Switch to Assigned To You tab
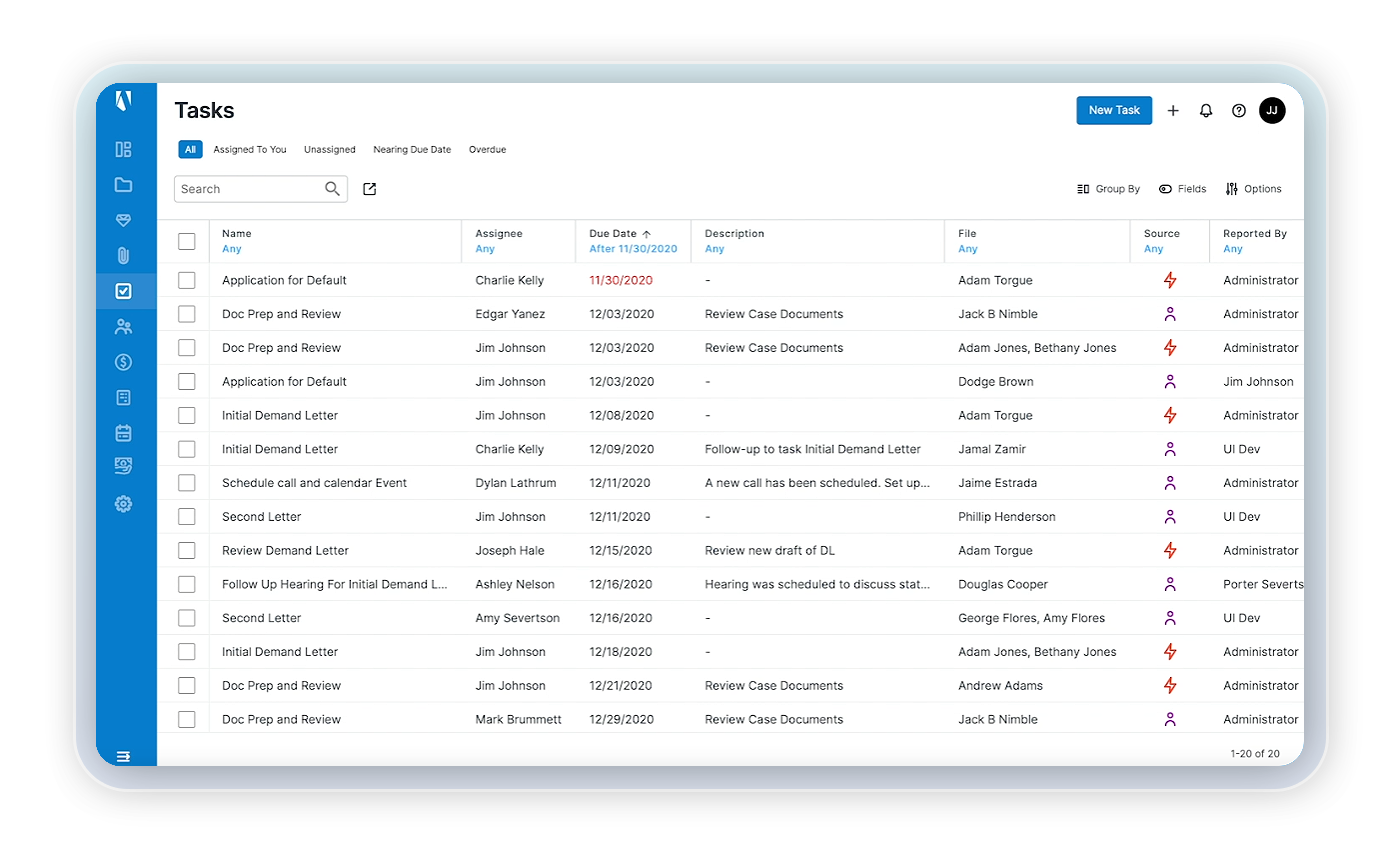Viewport: 1400px width, 850px height. click(x=249, y=150)
